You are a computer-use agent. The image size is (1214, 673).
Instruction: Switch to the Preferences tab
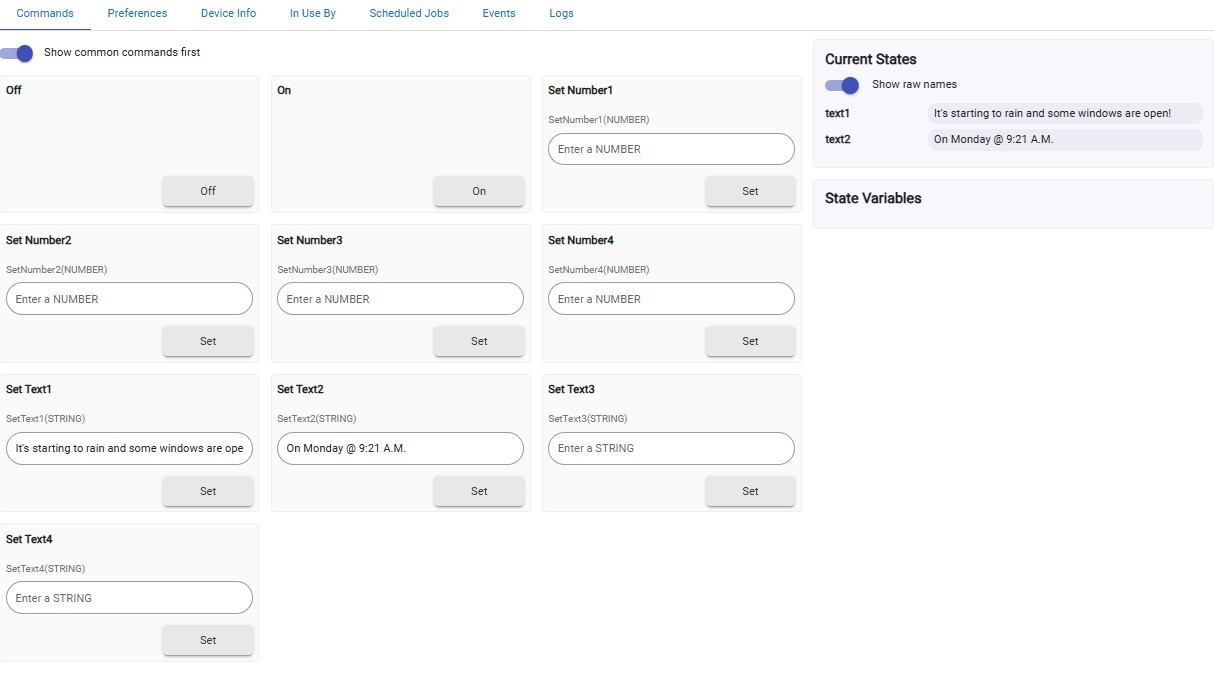point(137,13)
